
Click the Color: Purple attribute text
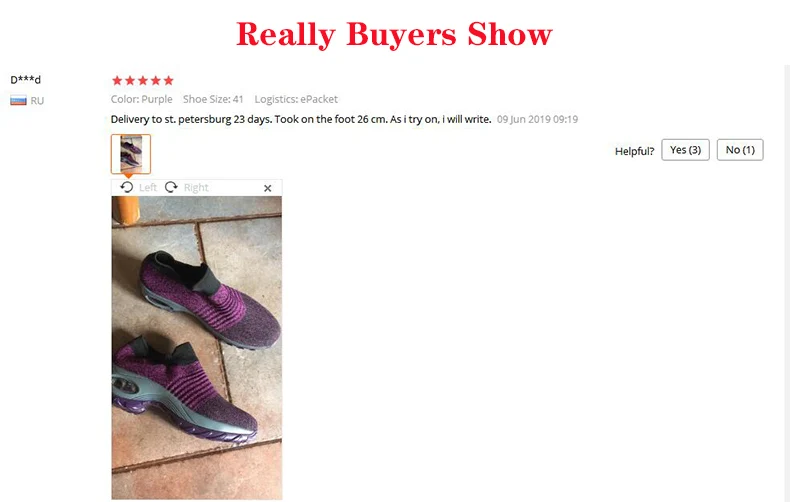coord(142,99)
